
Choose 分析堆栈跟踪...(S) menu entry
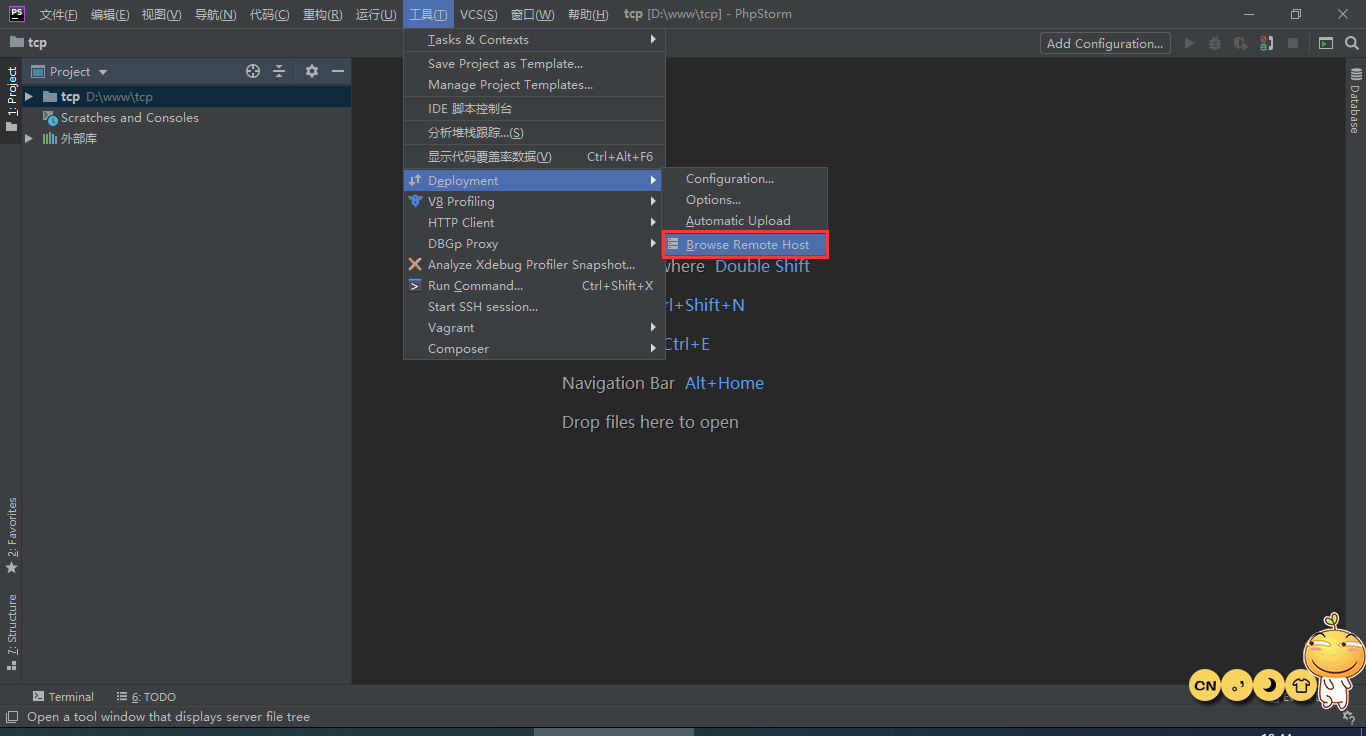point(534,133)
